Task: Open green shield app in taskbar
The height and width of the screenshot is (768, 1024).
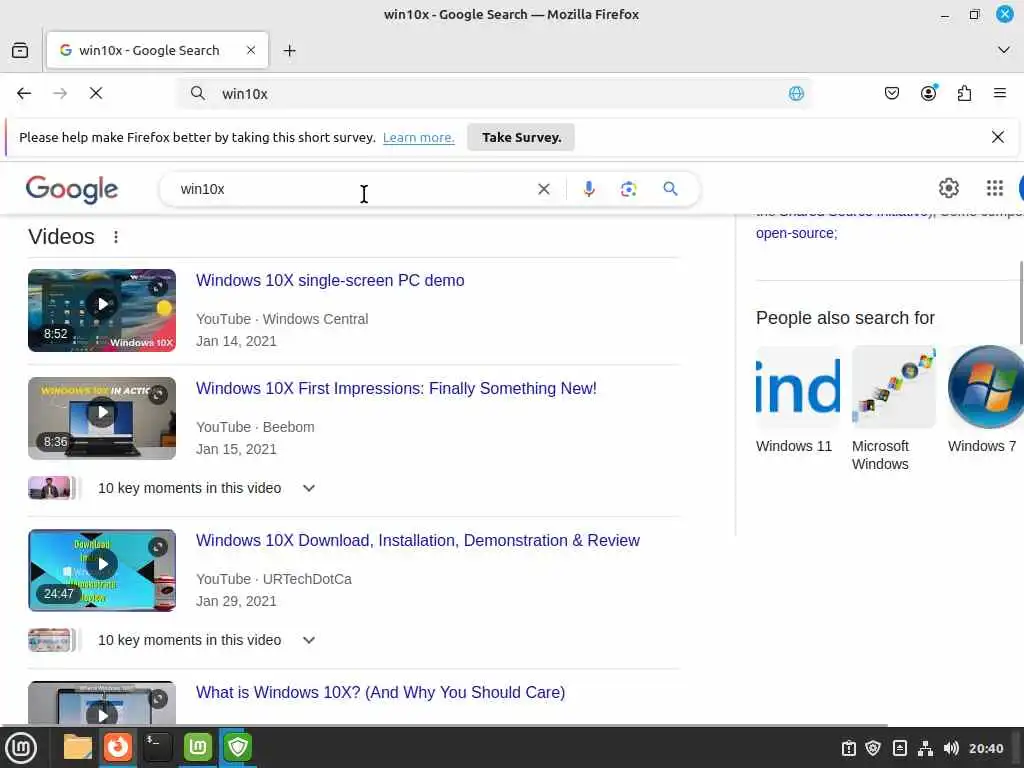Action: click(x=238, y=748)
